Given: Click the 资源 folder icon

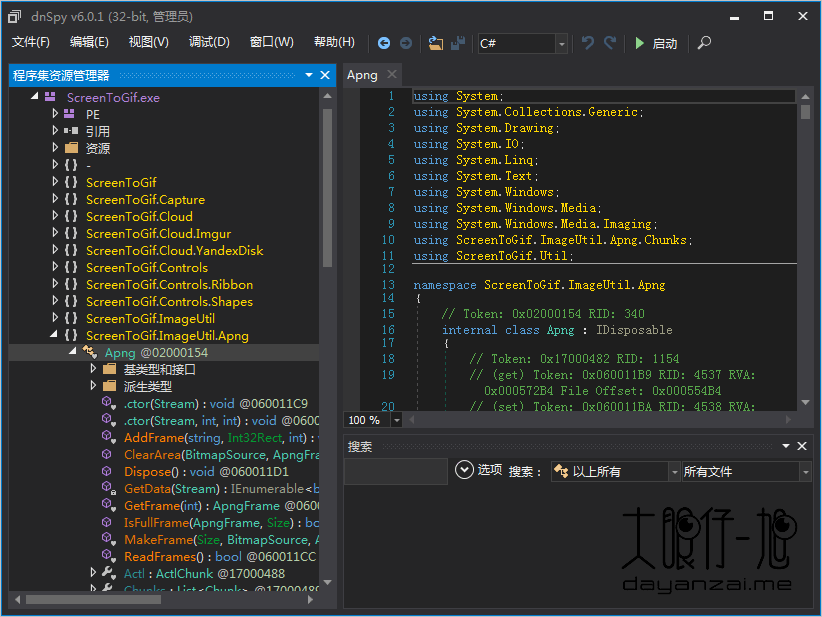Looking at the screenshot, I should (71, 147).
